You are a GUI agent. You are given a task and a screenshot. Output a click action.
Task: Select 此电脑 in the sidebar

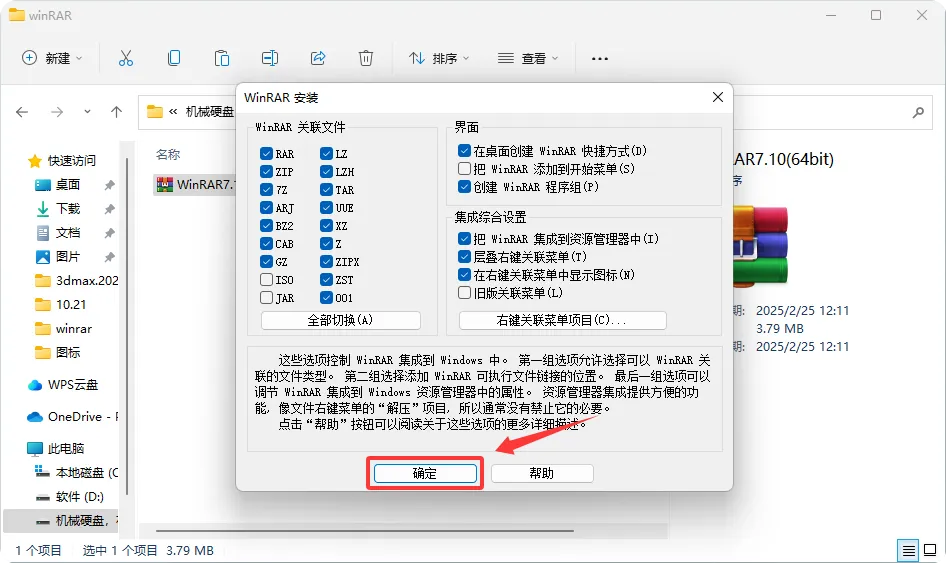[56, 449]
